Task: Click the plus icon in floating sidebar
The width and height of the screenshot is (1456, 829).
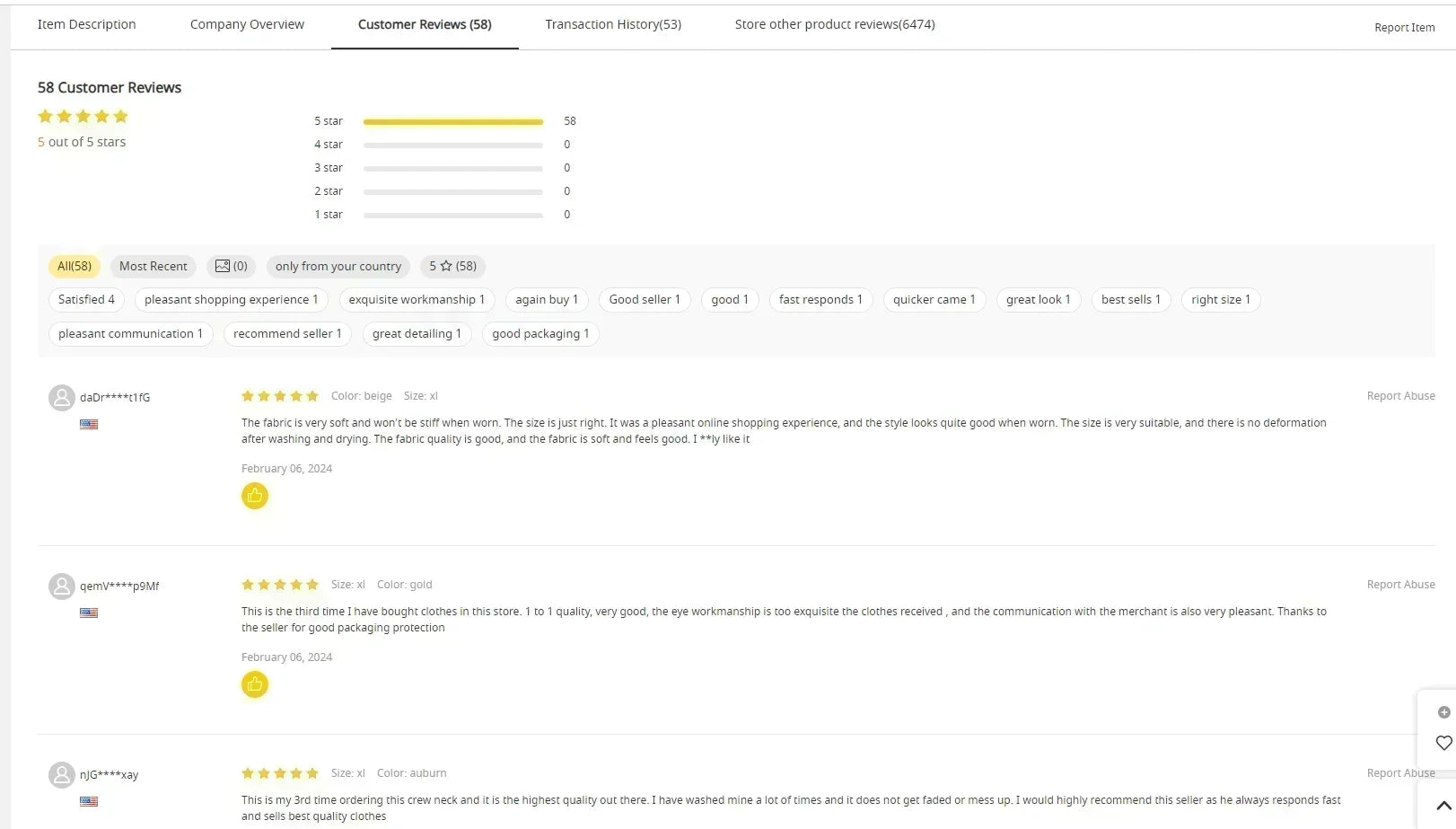Action: 1443,712
